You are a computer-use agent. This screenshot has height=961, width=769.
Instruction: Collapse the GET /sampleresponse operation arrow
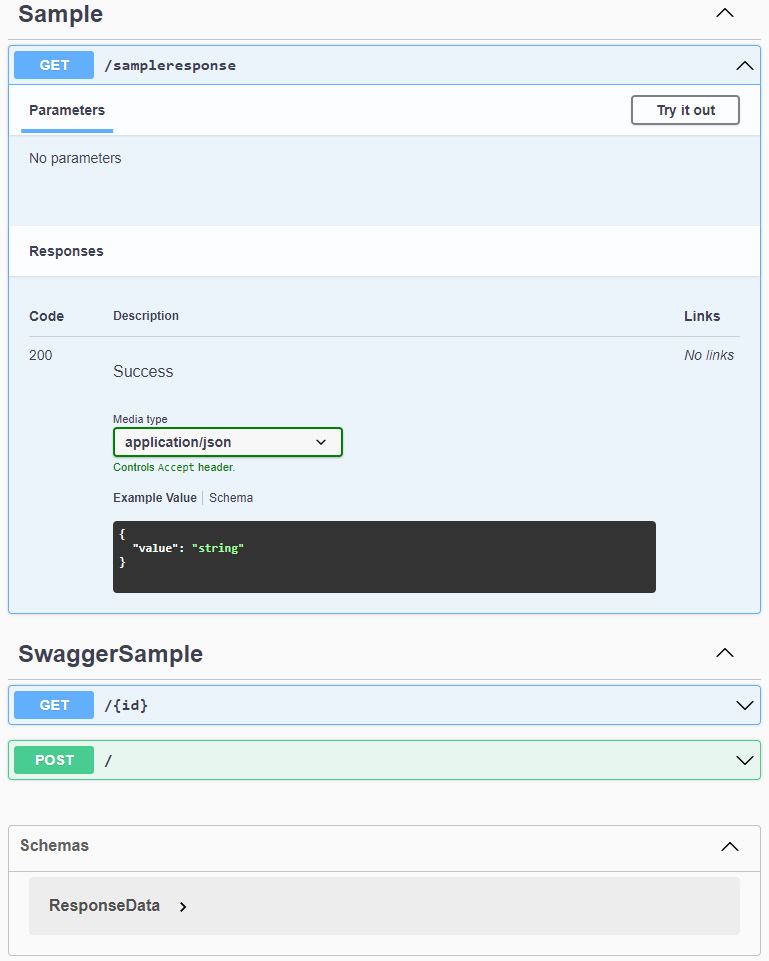(x=744, y=66)
